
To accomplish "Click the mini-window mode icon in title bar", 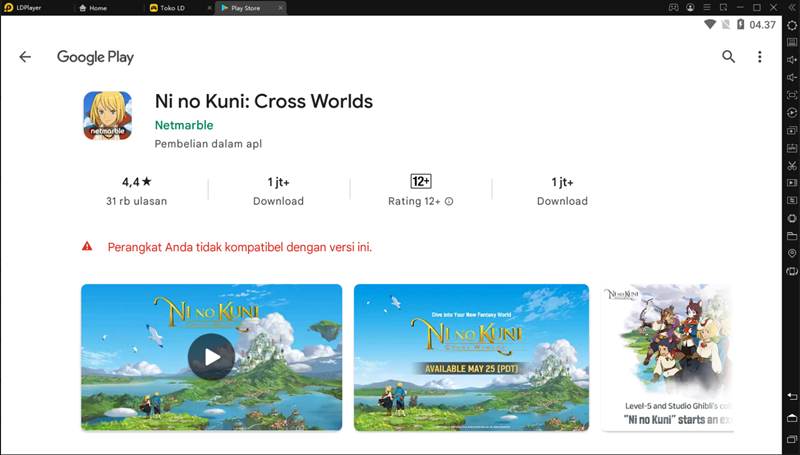I will pyautogui.click(x=723, y=8).
